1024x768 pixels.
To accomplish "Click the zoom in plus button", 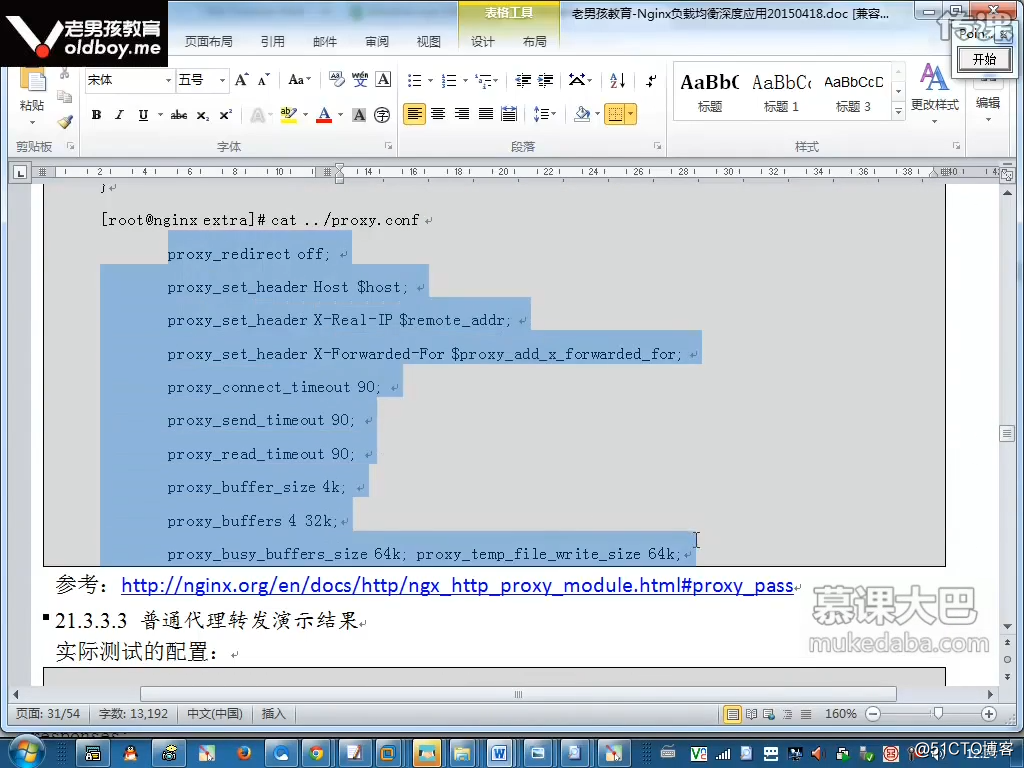I will (989, 714).
